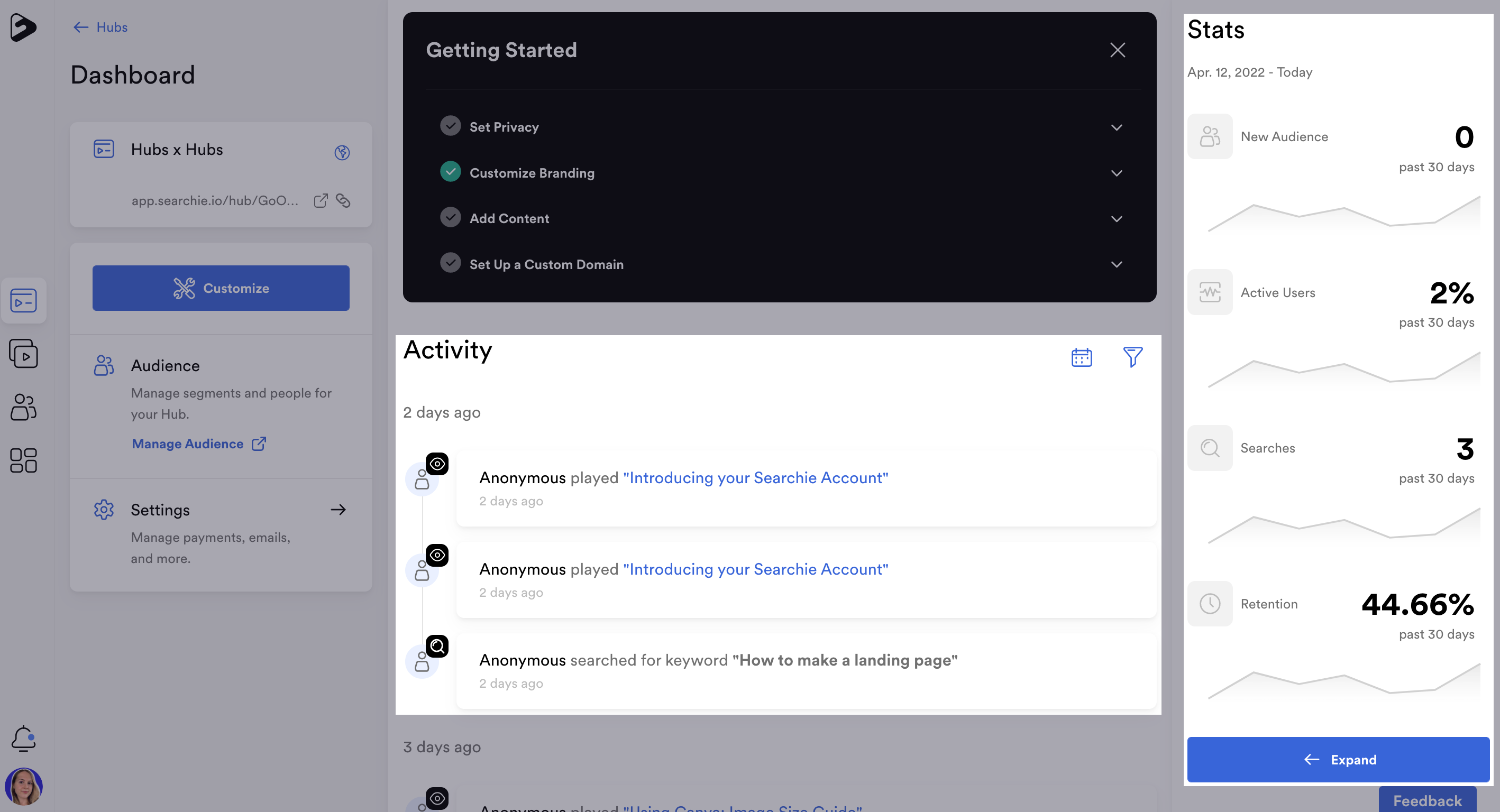Open the hub URL in a new tab icon
The height and width of the screenshot is (812, 1500).
pos(321,201)
